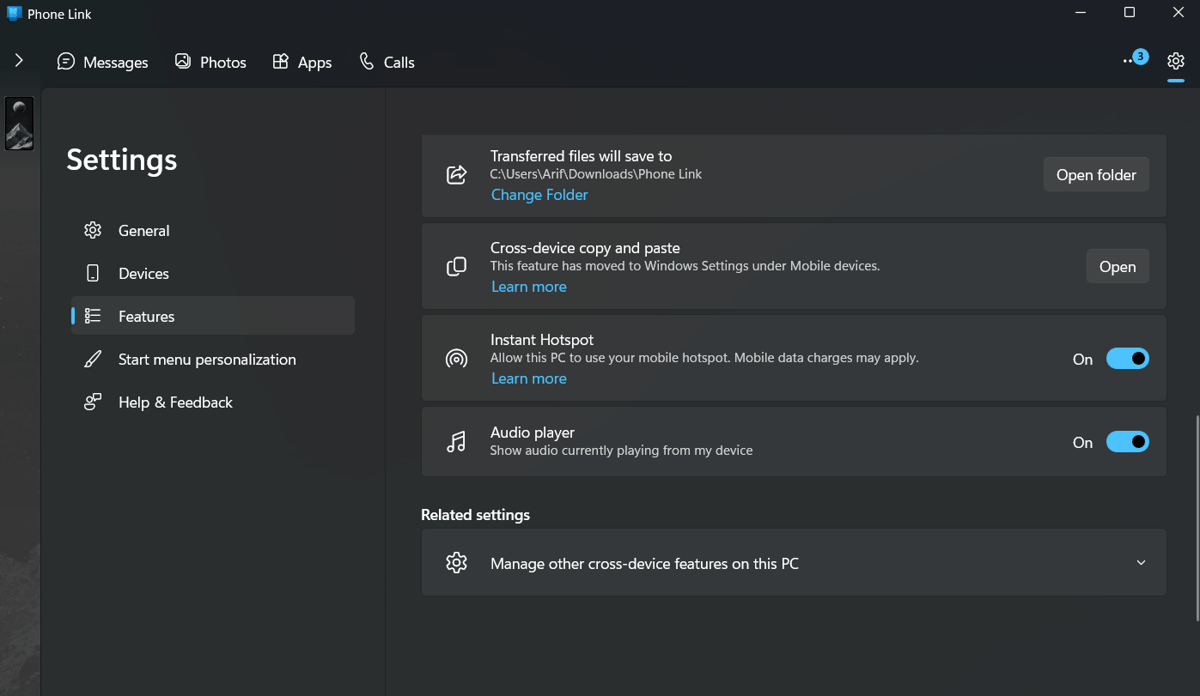Open the Calls tab

click(387, 62)
